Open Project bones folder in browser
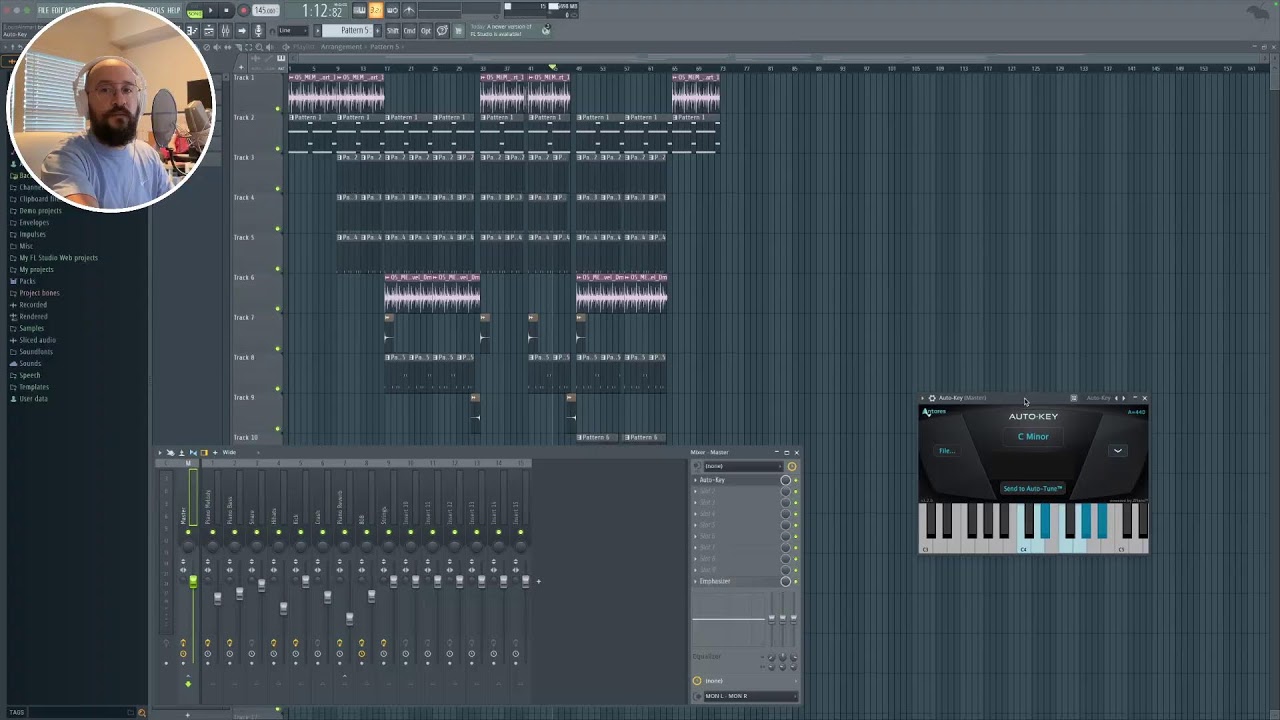This screenshot has width=1280, height=720. [39, 293]
